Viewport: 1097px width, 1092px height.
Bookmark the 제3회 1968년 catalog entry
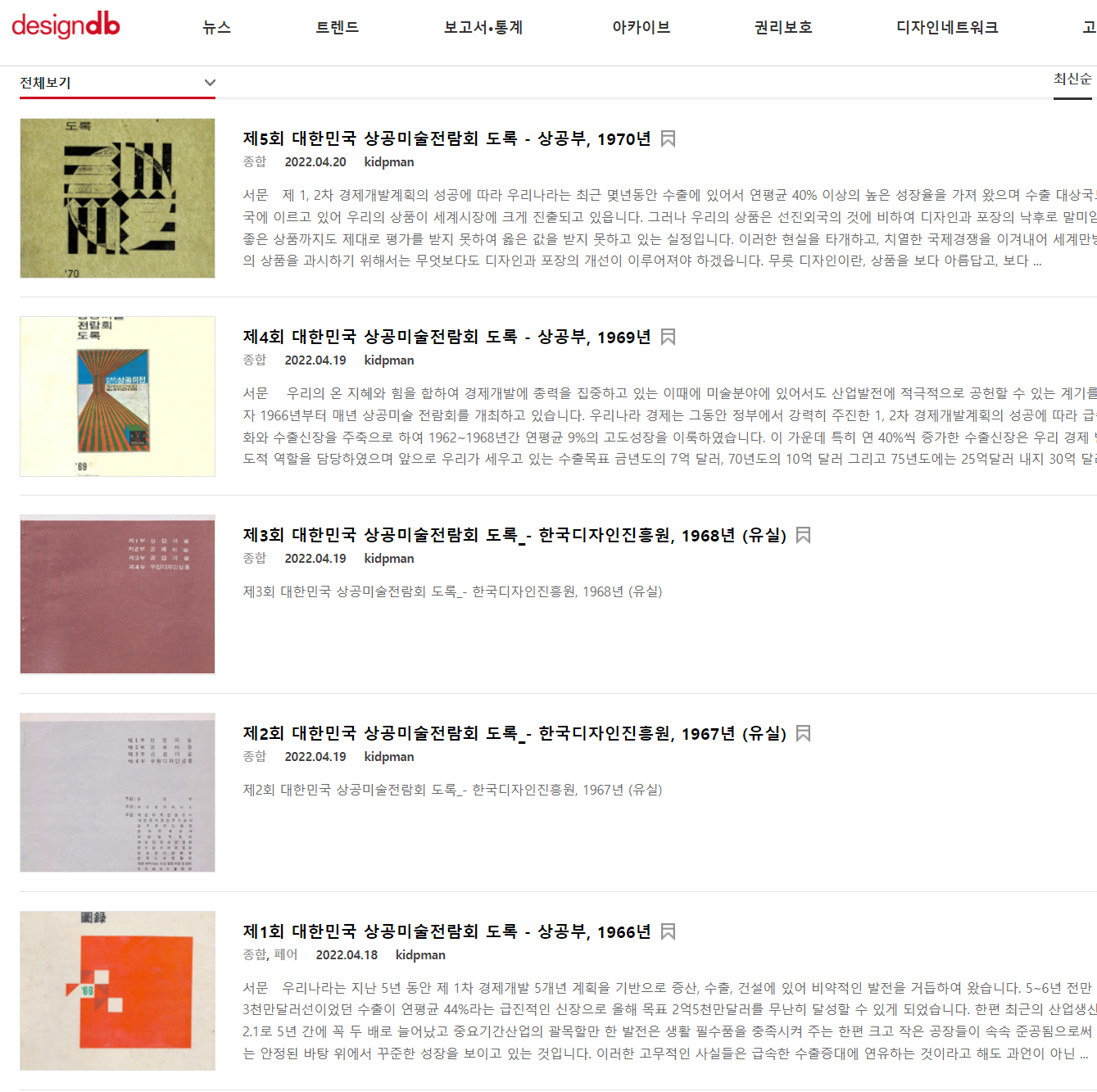[803, 535]
